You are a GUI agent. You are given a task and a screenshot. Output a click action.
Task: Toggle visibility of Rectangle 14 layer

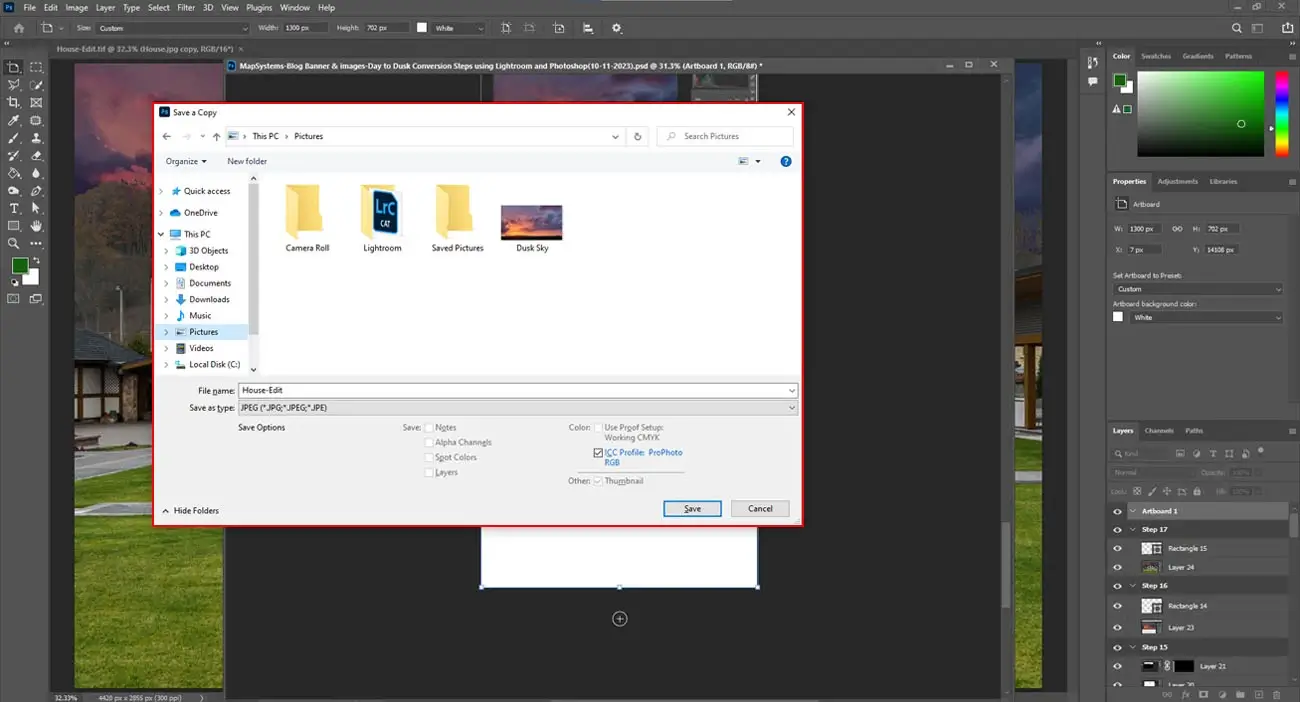coord(1117,606)
